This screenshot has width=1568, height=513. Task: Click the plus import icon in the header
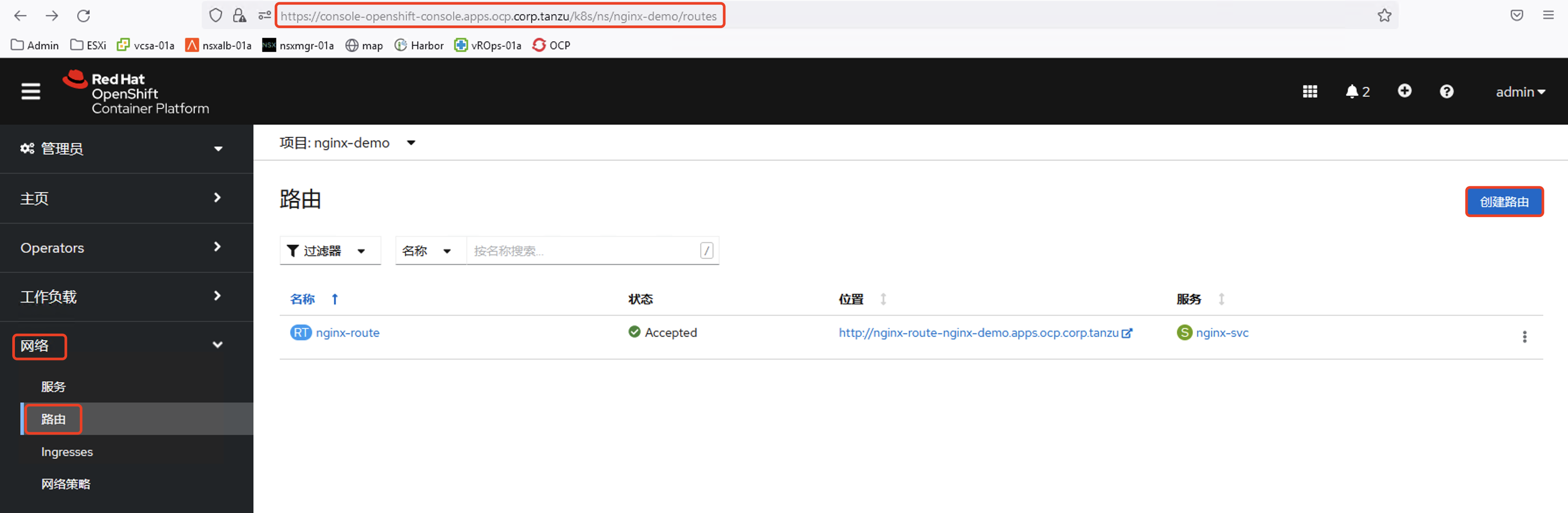pyautogui.click(x=1404, y=91)
